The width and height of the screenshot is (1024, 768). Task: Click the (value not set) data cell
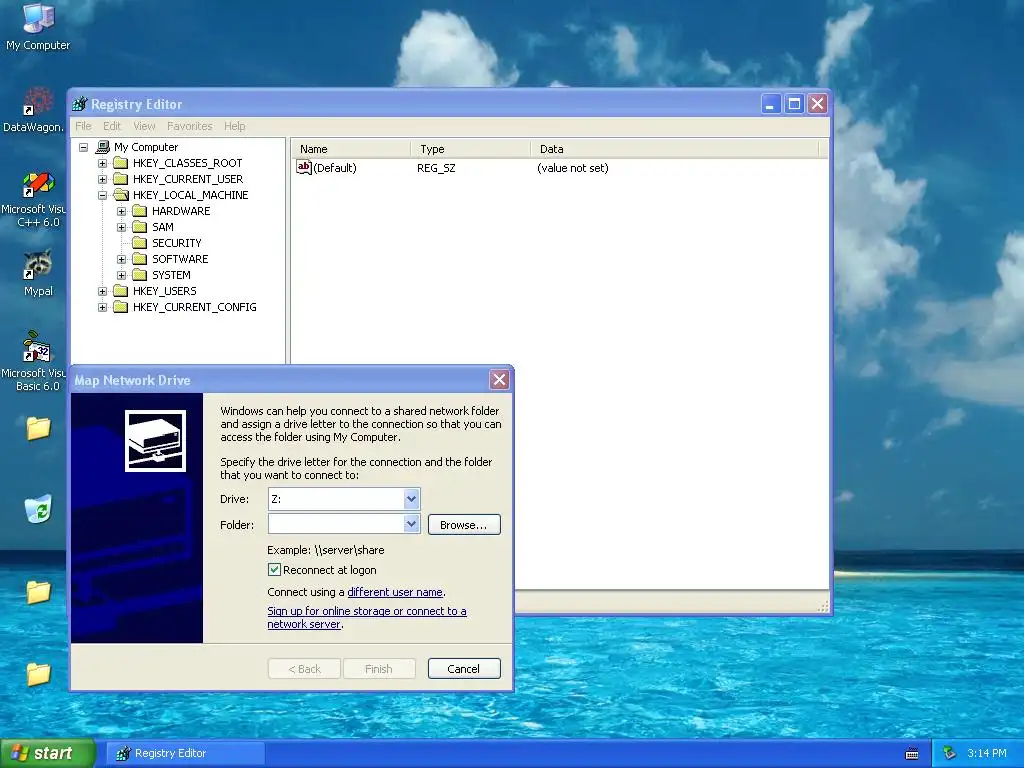tap(573, 168)
